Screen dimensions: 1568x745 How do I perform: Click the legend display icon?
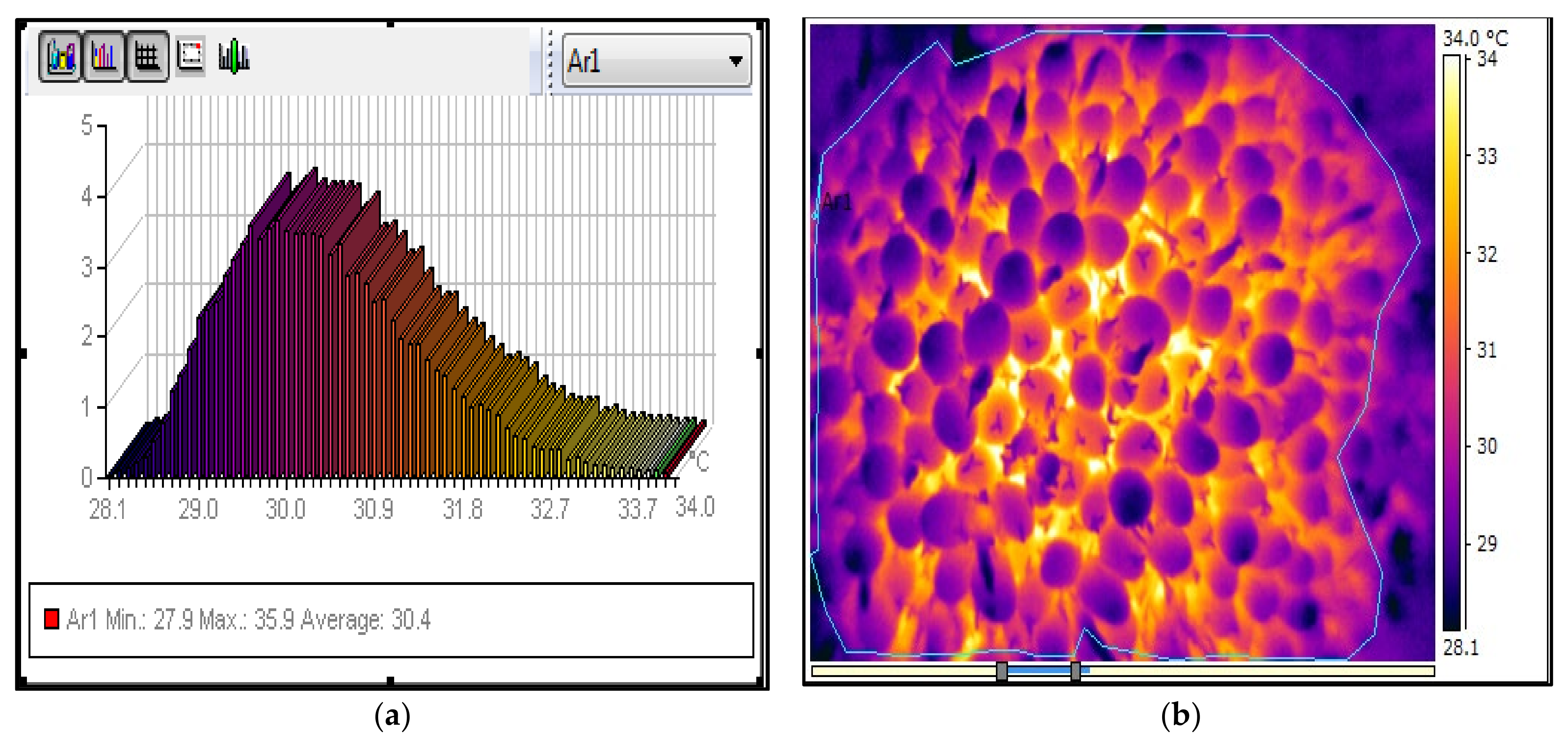click(x=190, y=55)
